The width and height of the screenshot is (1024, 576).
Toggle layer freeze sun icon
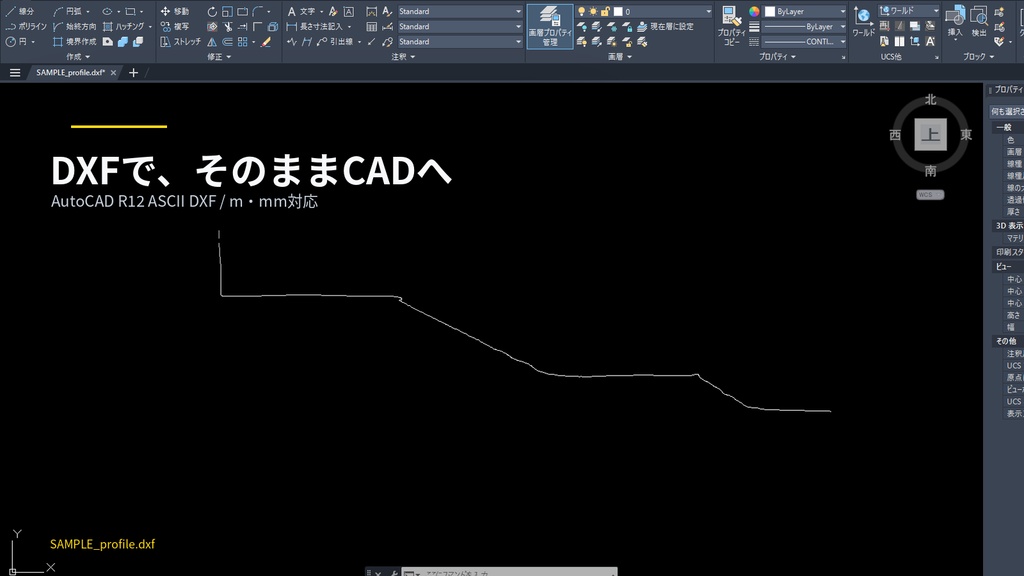[x=593, y=11]
